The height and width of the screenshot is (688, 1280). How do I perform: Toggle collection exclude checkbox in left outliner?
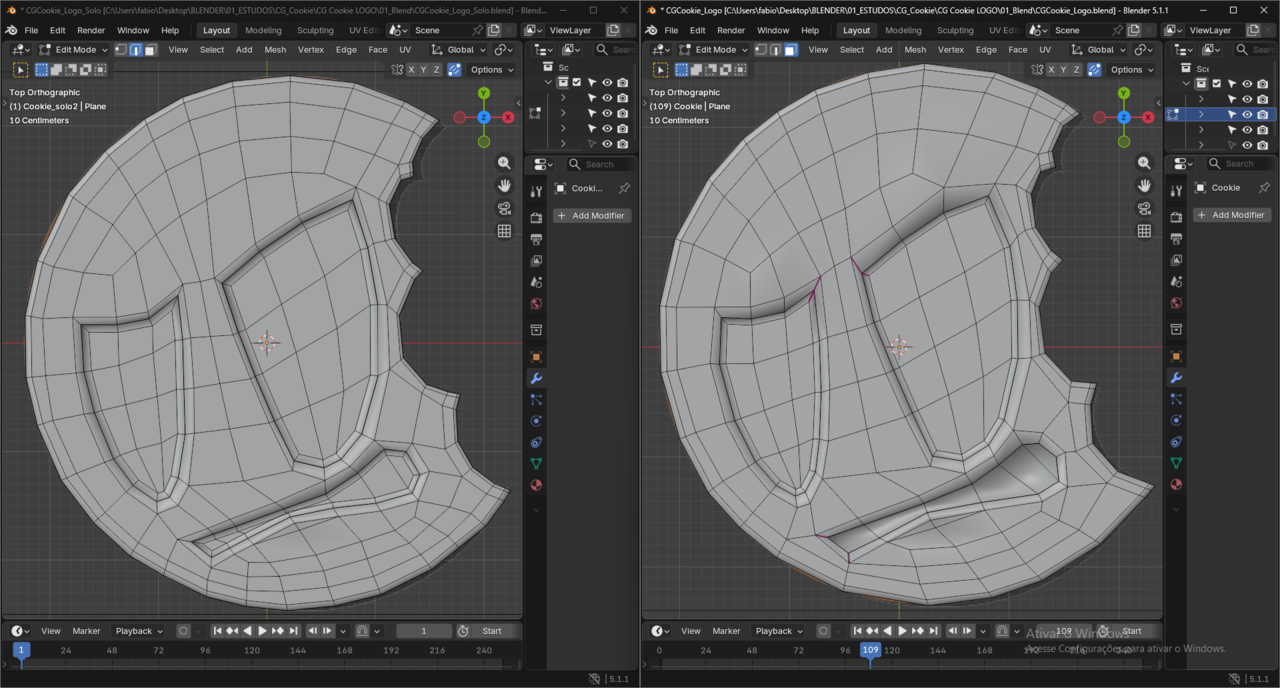coord(576,83)
